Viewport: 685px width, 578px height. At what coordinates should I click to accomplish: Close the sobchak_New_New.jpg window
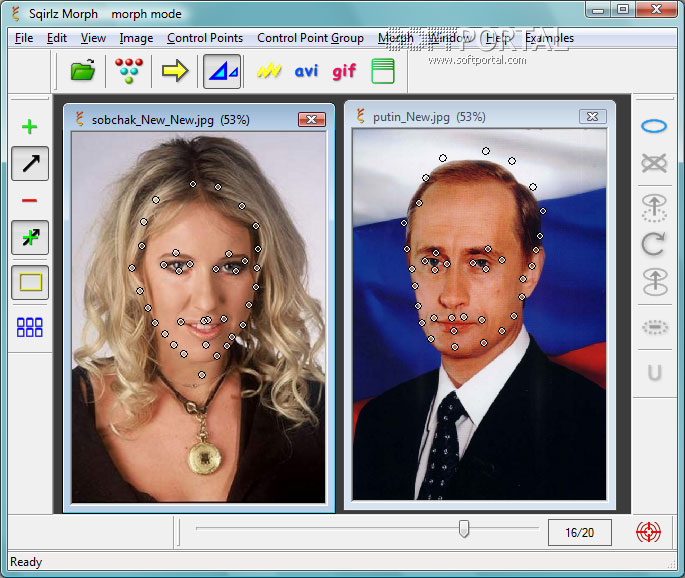(x=312, y=119)
